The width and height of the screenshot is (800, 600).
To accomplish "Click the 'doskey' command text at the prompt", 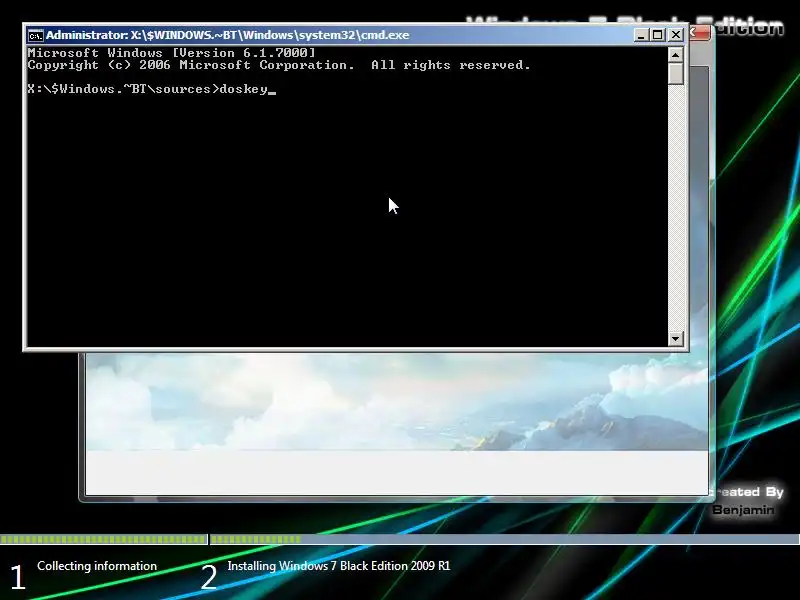I will coord(243,89).
